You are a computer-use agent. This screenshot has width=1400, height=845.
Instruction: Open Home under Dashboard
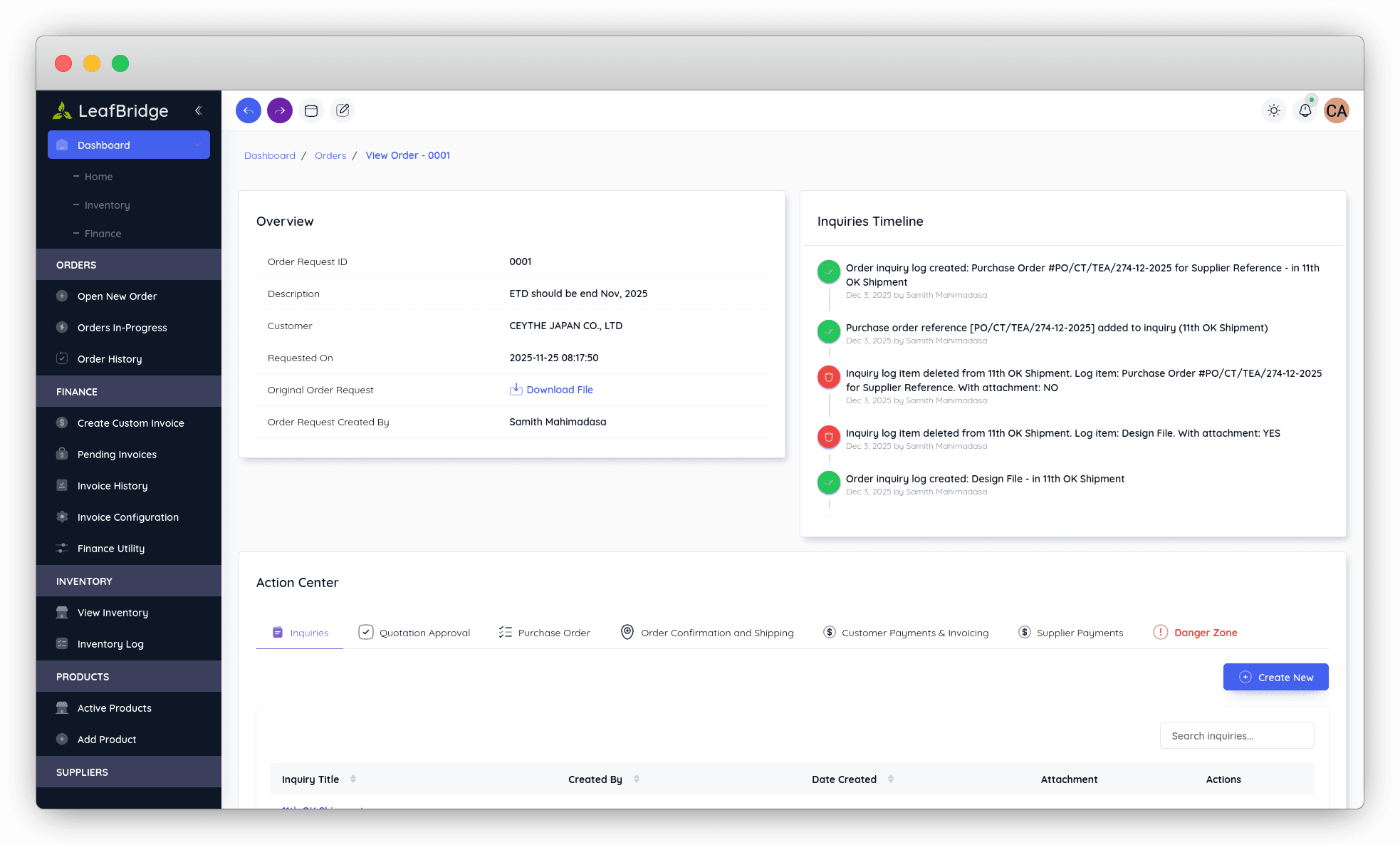tap(98, 177)
